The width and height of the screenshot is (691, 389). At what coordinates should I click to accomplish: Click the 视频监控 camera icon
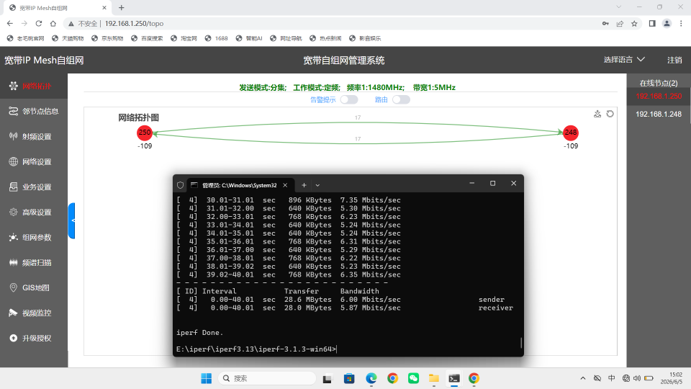coord(13,313)
